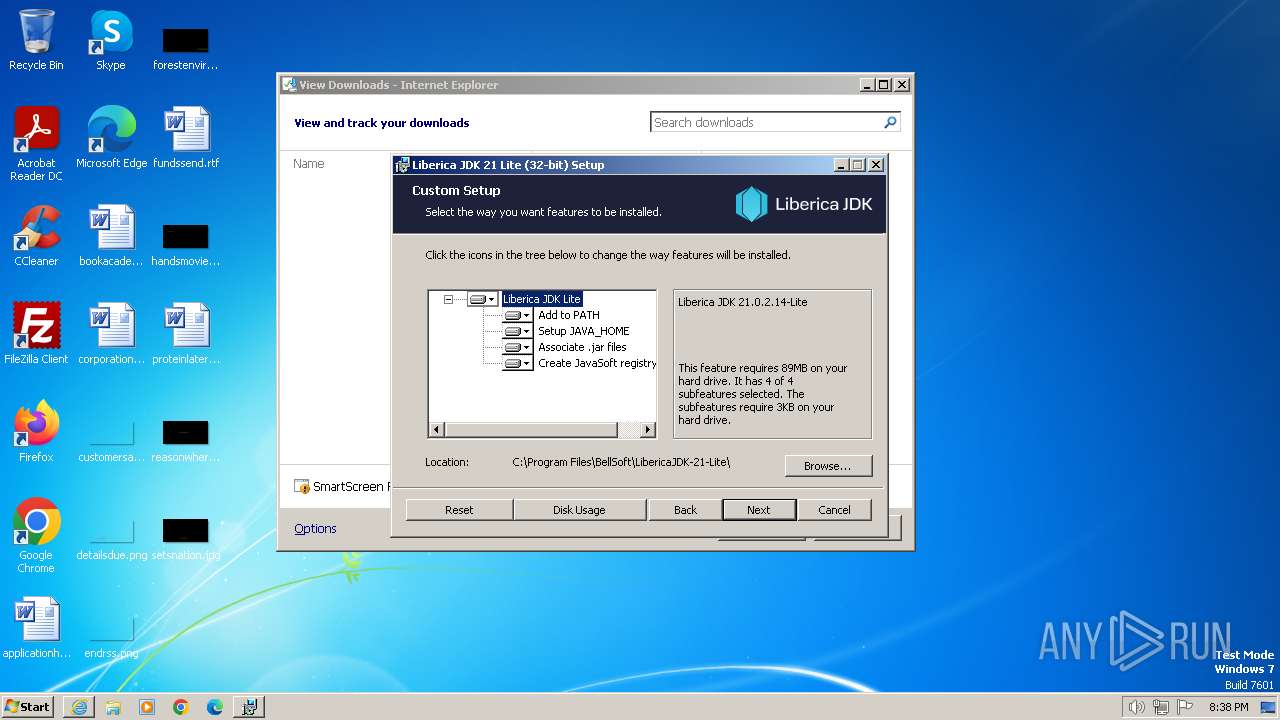Open the Create JavaSoft registry feature dropdown
The image size is (1280, 720).
coord(517,363)
